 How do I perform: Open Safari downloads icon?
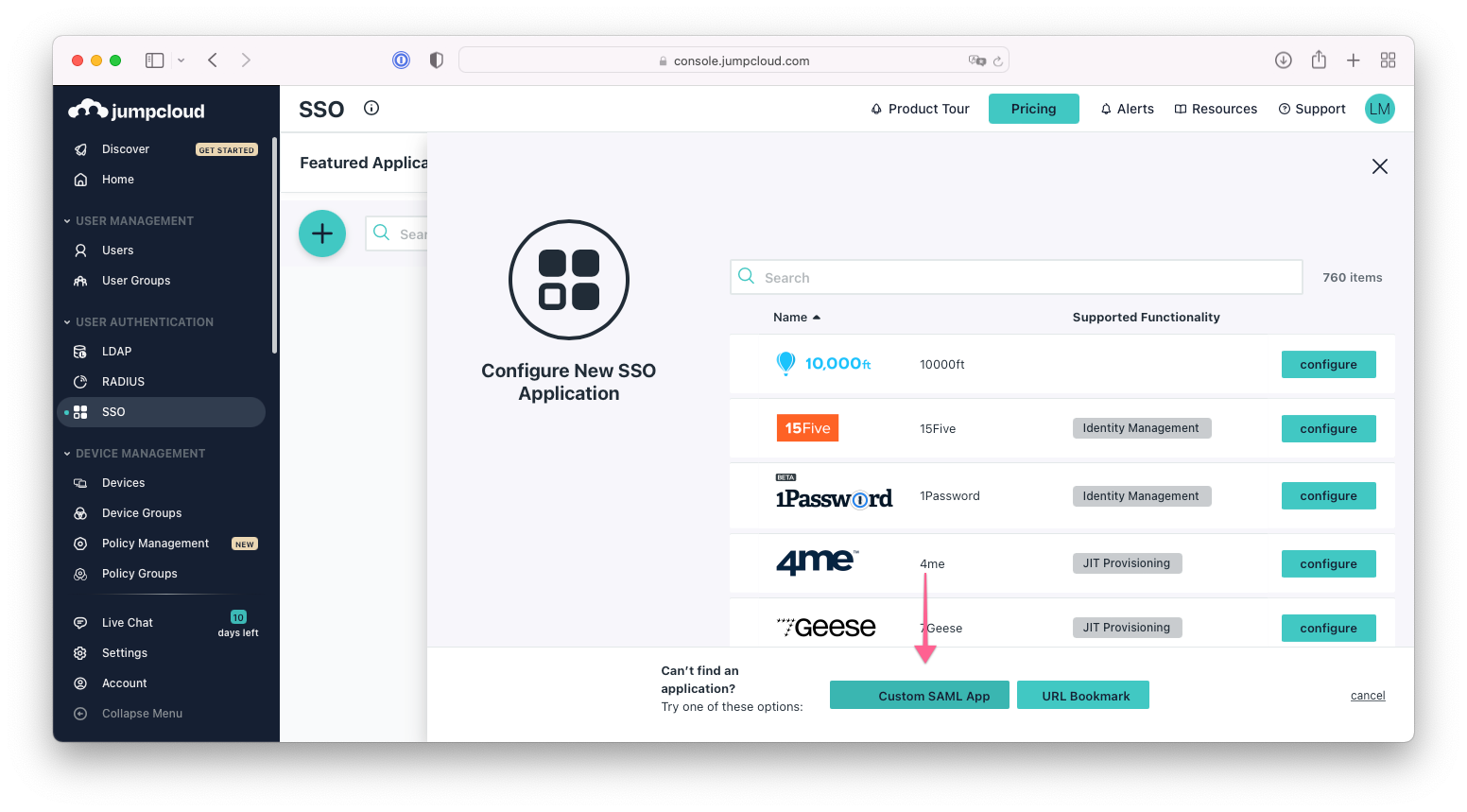1283,60
